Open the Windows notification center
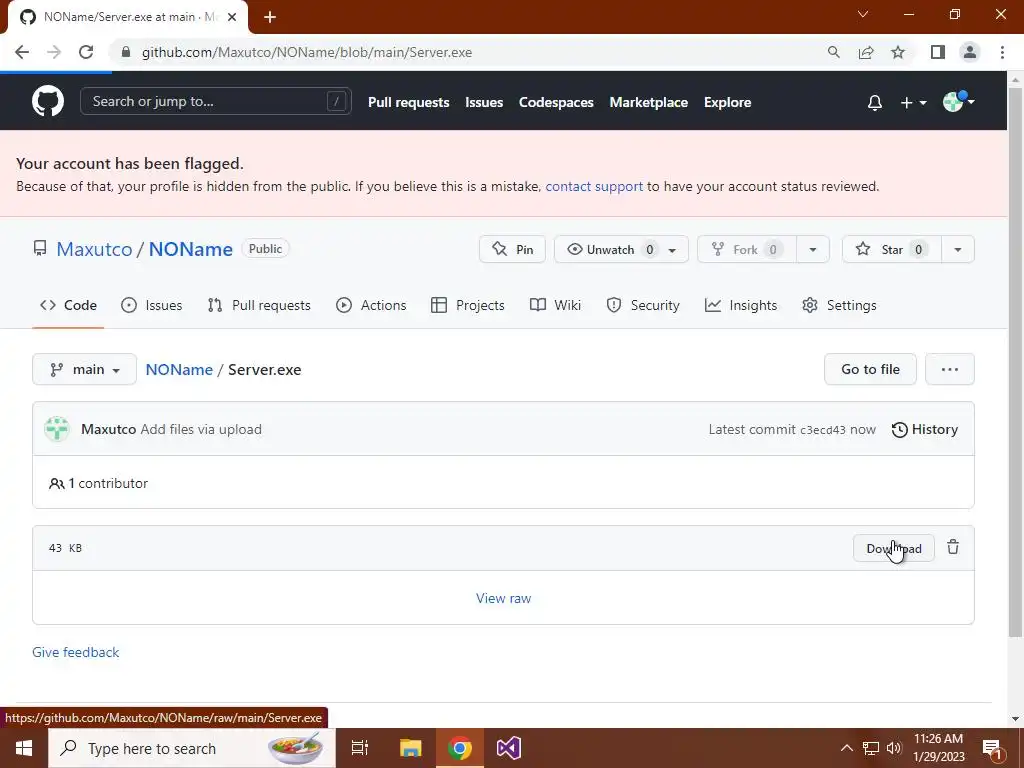Screen dimensions: 1024x768 (x=992, y=749)
